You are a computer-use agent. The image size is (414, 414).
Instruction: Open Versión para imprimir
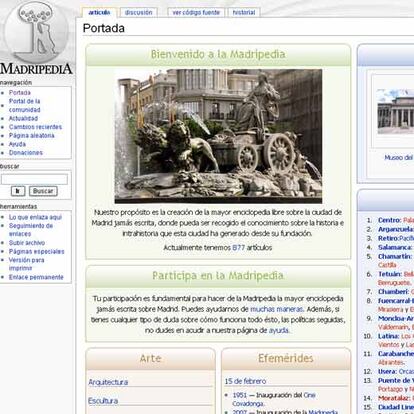[x=26, y=264]
